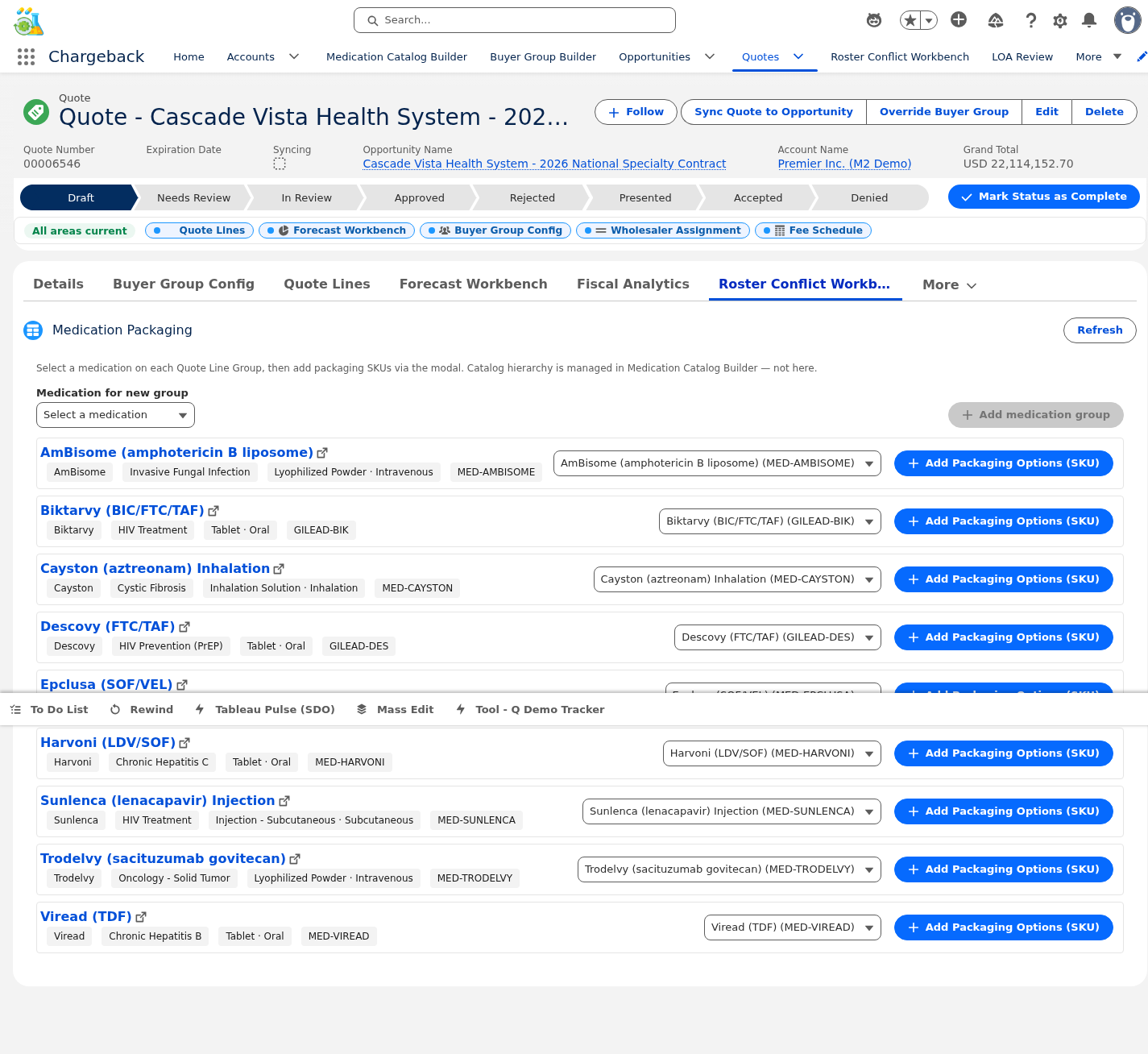Refresh the Medication Packaging panel
The width and height of the screenshot is (1148, 1054).
(1100, 330)
